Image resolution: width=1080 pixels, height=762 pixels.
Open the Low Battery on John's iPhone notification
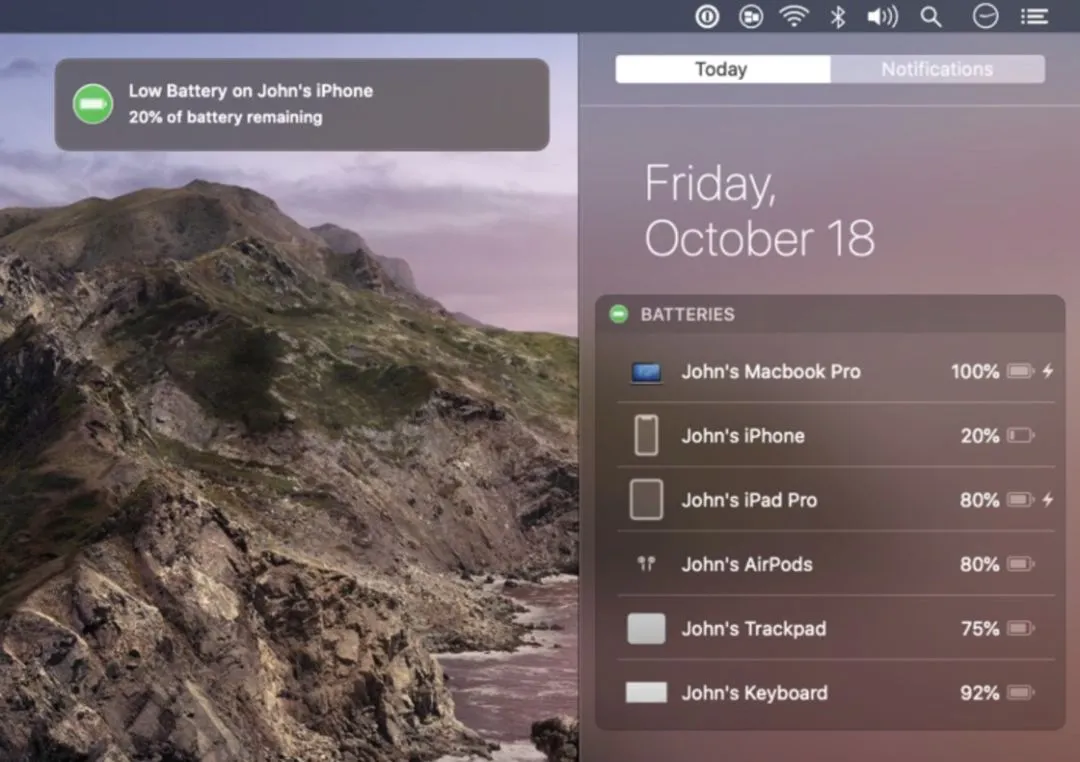pyautogui.click(x=302, y=105)
